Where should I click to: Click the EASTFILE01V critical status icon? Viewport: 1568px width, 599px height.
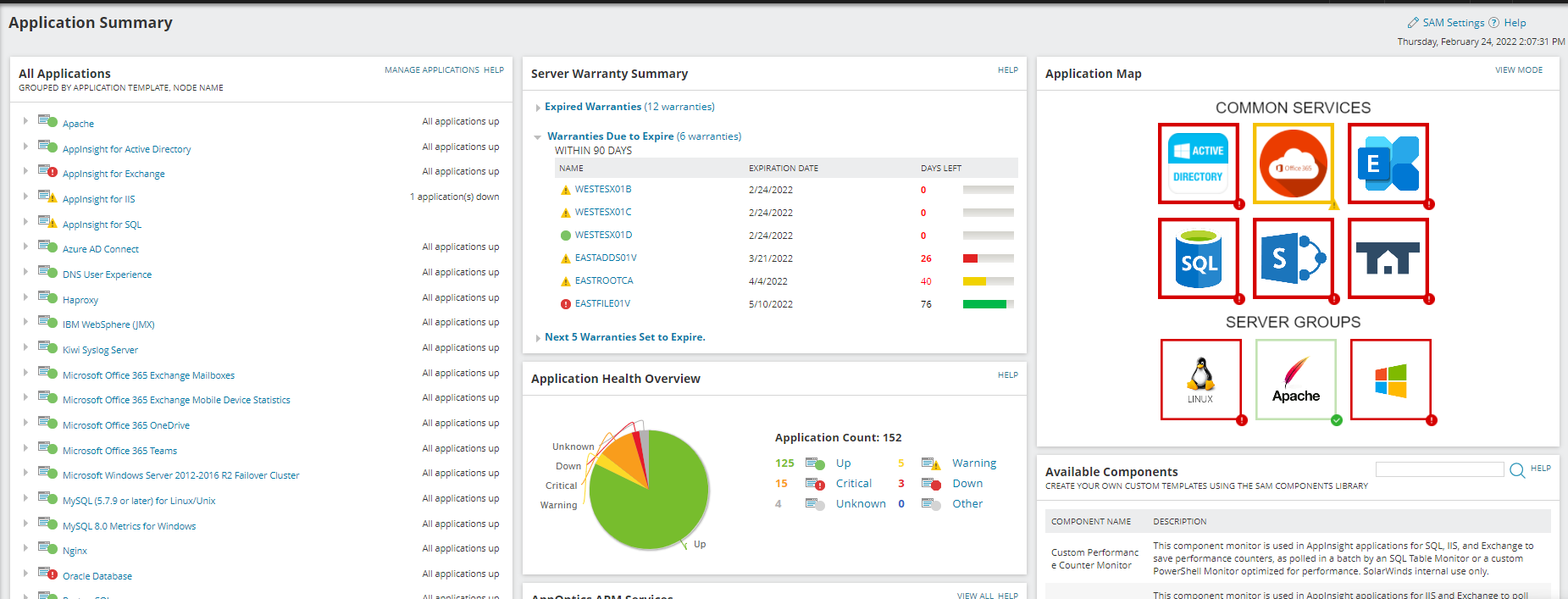(566, 304)
